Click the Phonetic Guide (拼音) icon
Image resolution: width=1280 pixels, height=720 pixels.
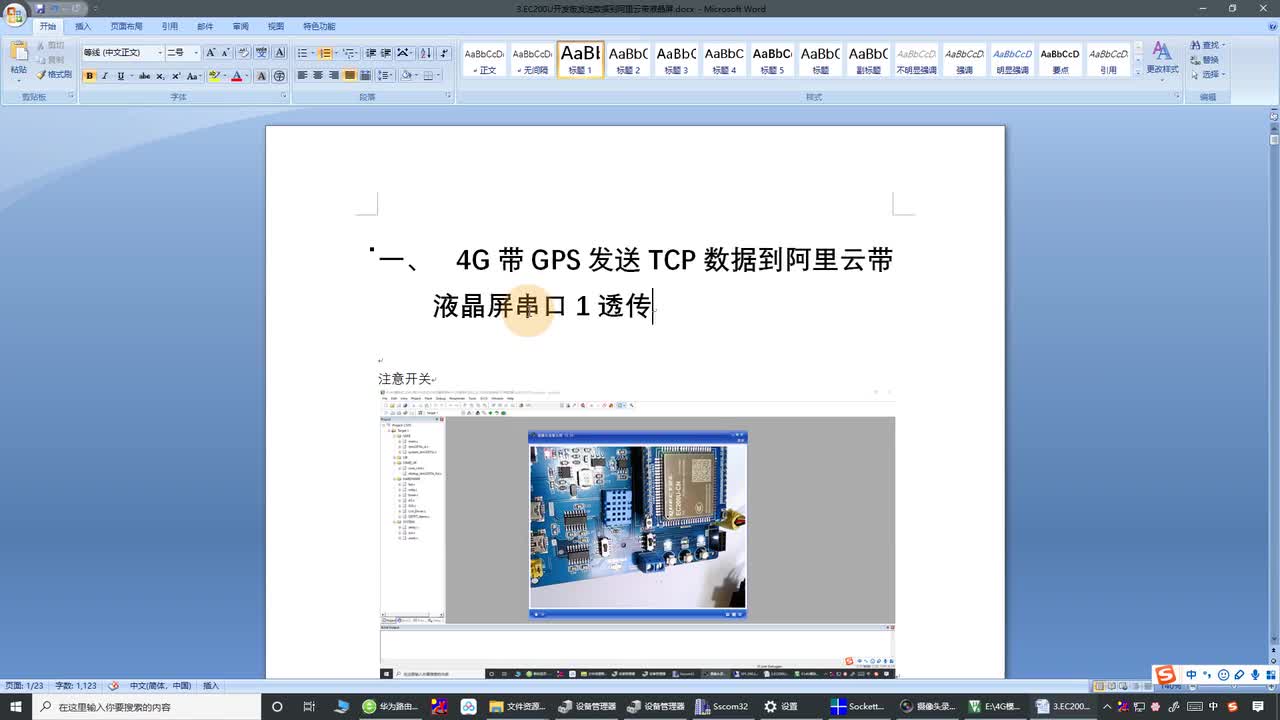coord(262,53)
